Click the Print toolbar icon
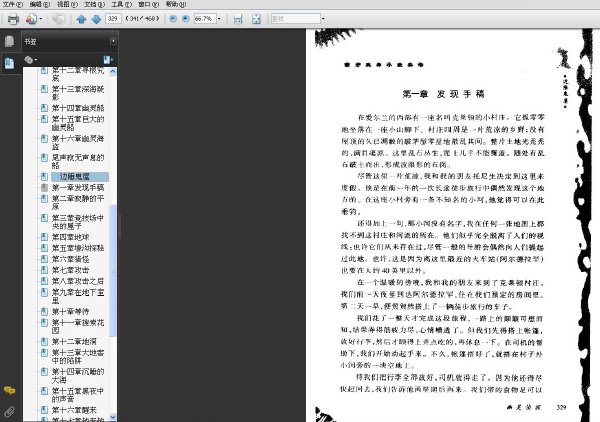600x422 pixels. coord(13,19)
